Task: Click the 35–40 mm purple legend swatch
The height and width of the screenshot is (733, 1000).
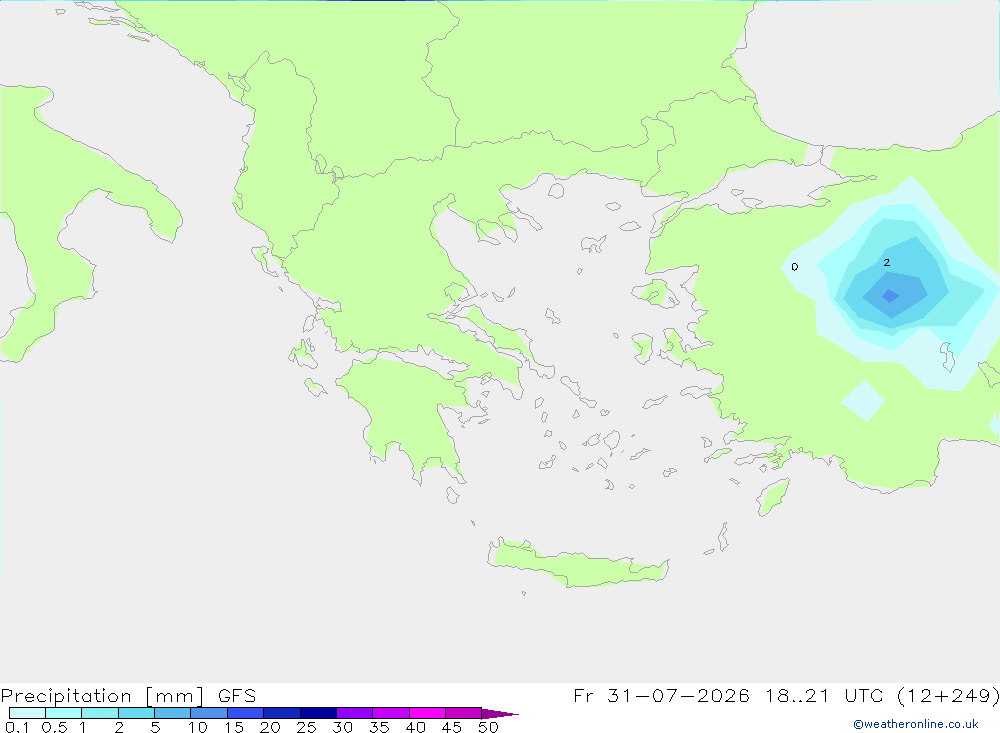Action: pyautogui.click(x=391, y=713)
